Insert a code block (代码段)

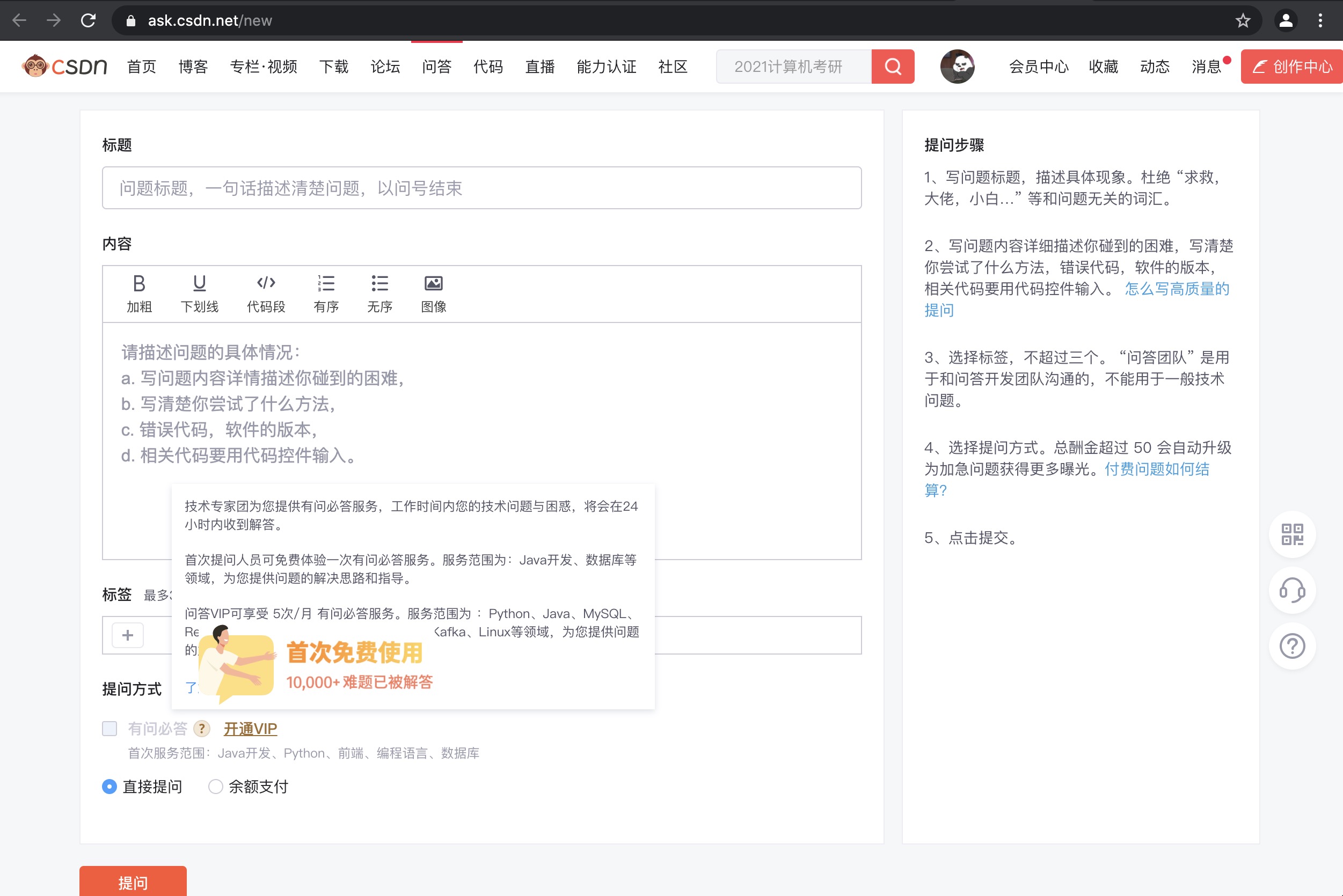266,284
